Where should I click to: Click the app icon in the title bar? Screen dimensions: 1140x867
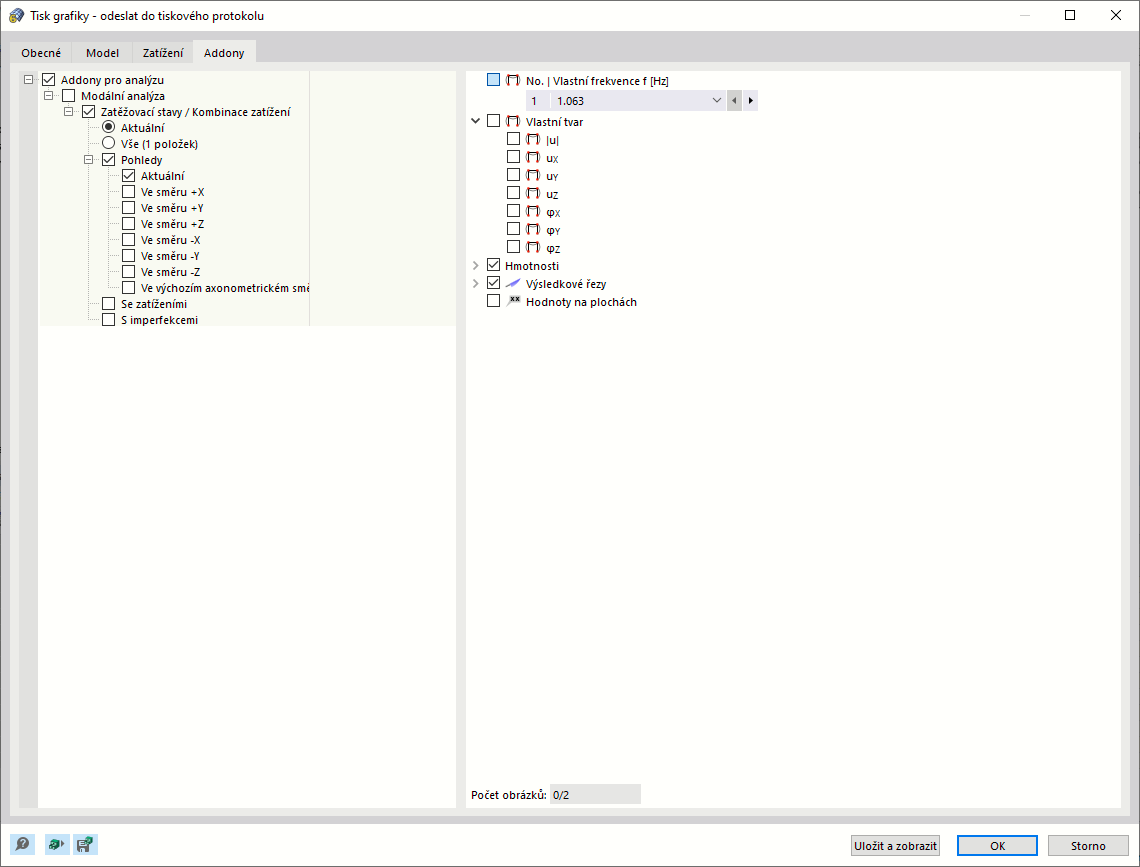tap(16, 15)
